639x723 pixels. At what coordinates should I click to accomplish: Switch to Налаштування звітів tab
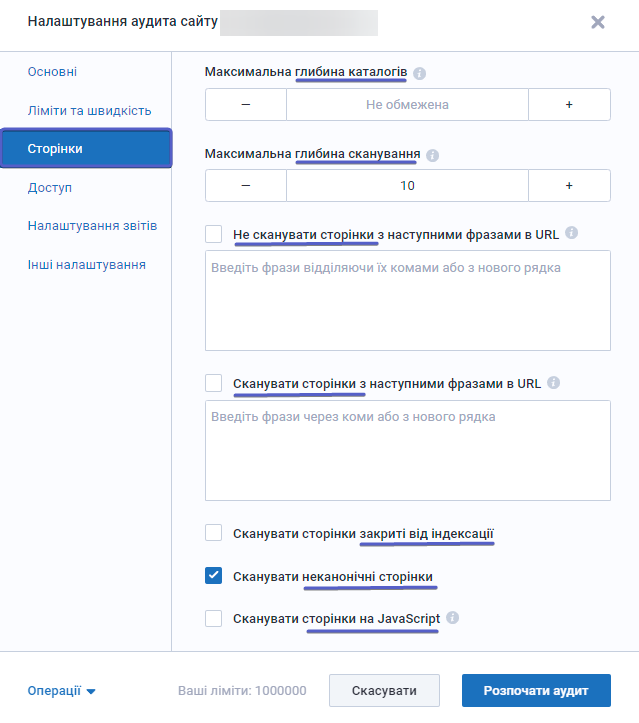coord(92,226)
